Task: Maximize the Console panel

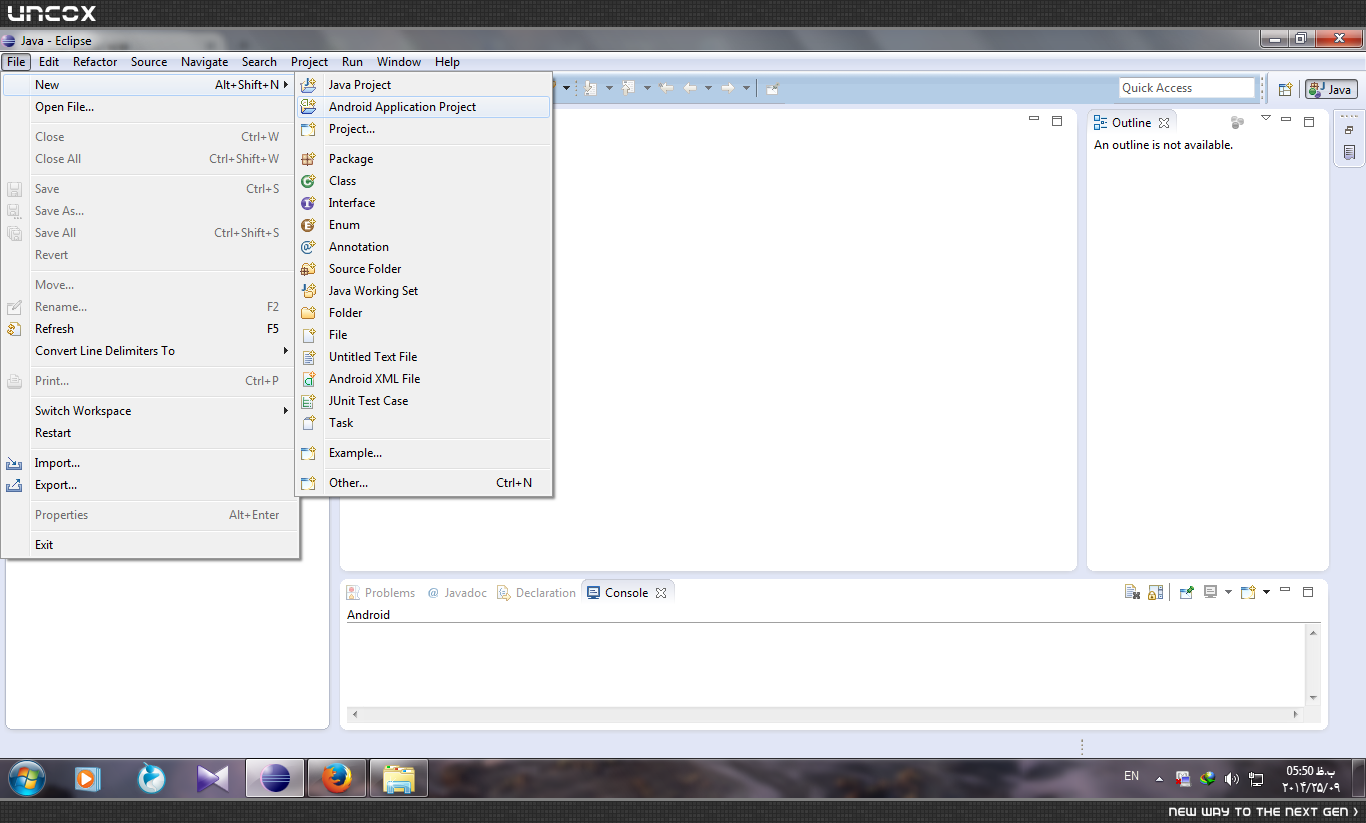Action: point(1308,592)
